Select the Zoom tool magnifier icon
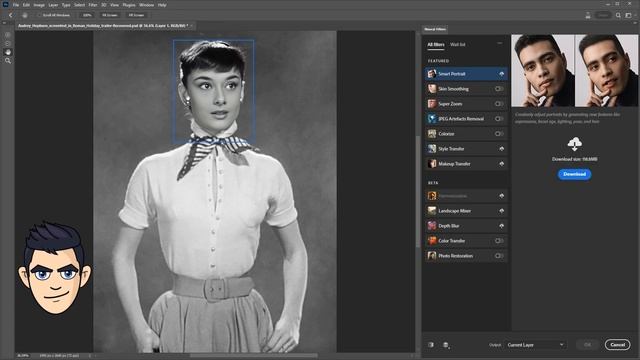This screenshot has height=360, width=640. click(8, 60)
